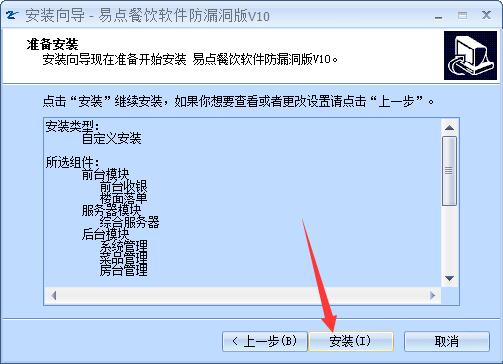Select the 自定义安装 line in summary

[112, 138]
